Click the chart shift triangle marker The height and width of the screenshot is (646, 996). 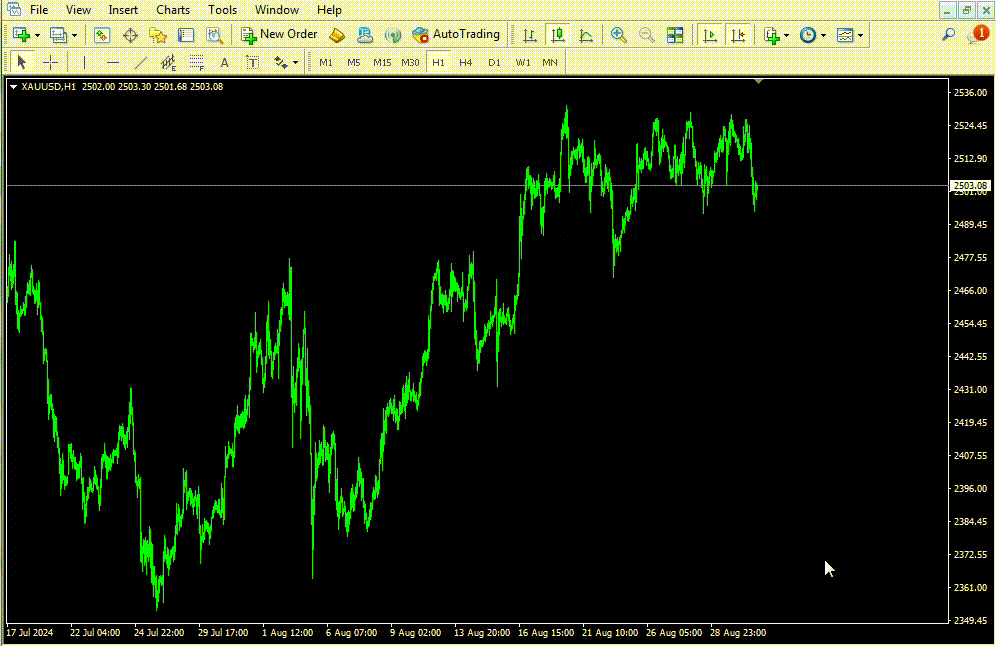pos(758,81)
